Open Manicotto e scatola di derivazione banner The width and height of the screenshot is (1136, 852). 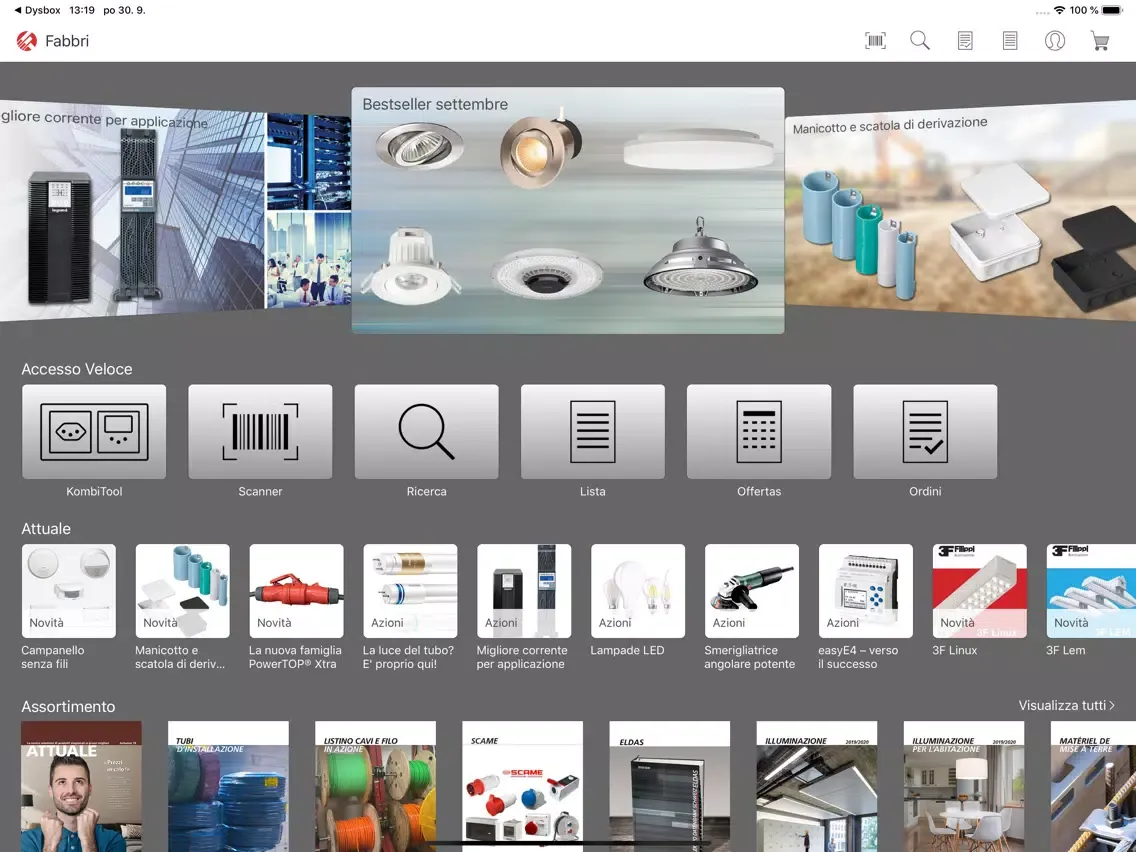pyautogui.click(x=960, y=210)
